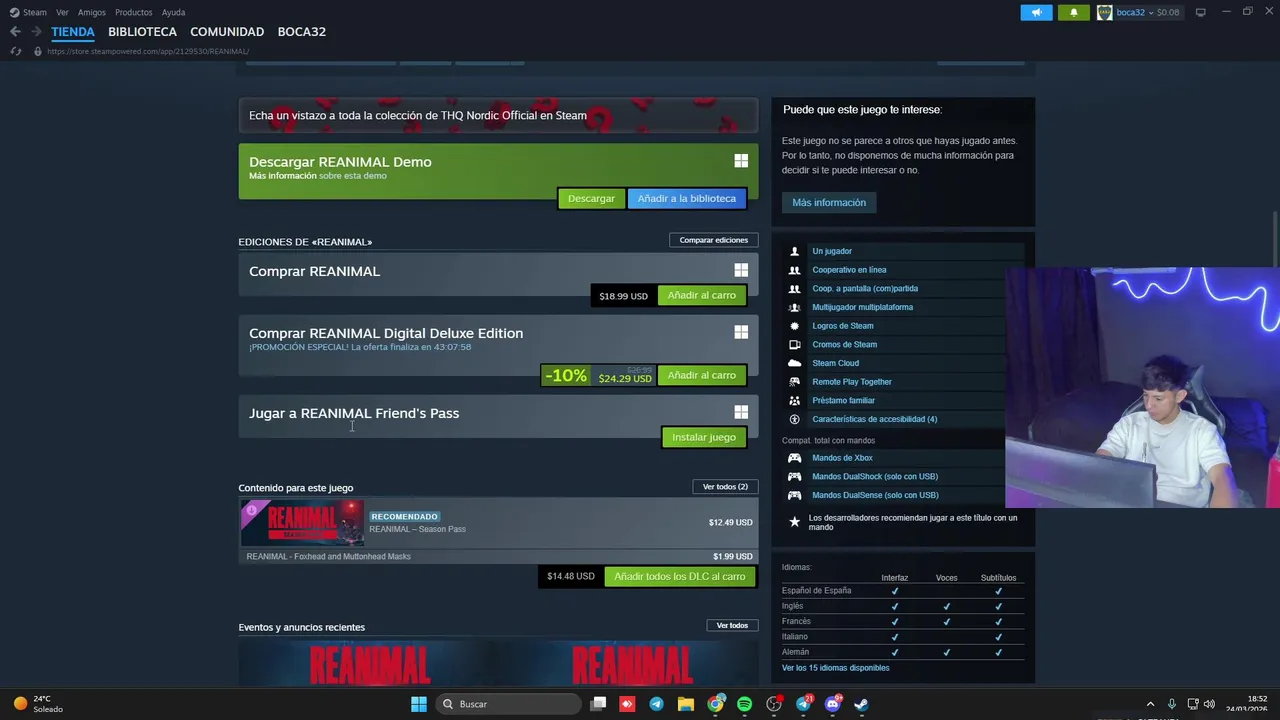Open the Ver menu
The width and height of the screenshot is (1280, 720).
62,12
